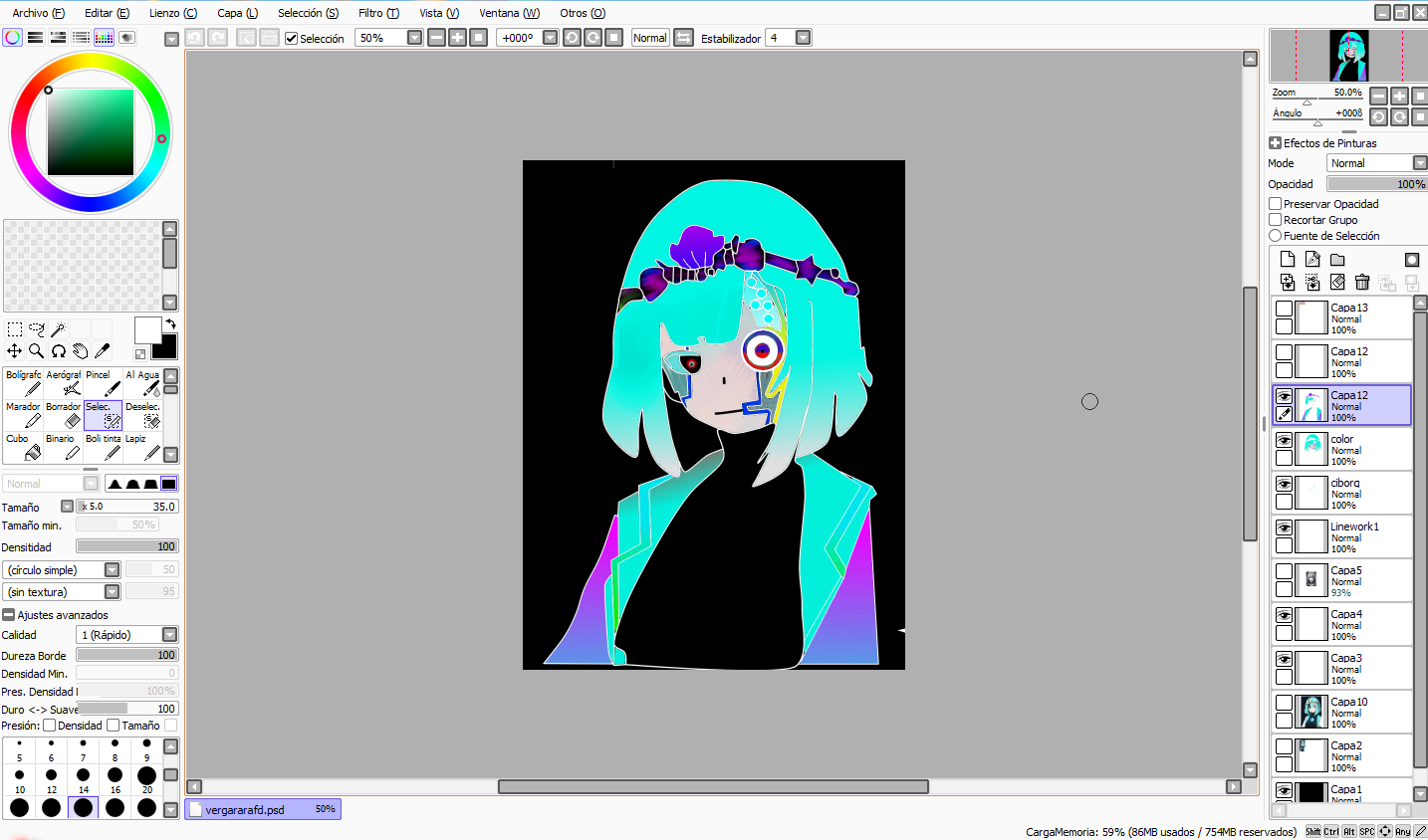Open the Estabilizador value dropdown
The width and height of the screenshot is (1428, 840).
click(803, 38)
